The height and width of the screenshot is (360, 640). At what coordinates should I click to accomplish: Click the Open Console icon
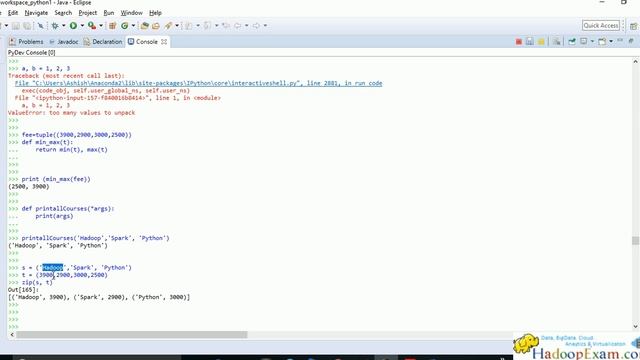[602, 41]
